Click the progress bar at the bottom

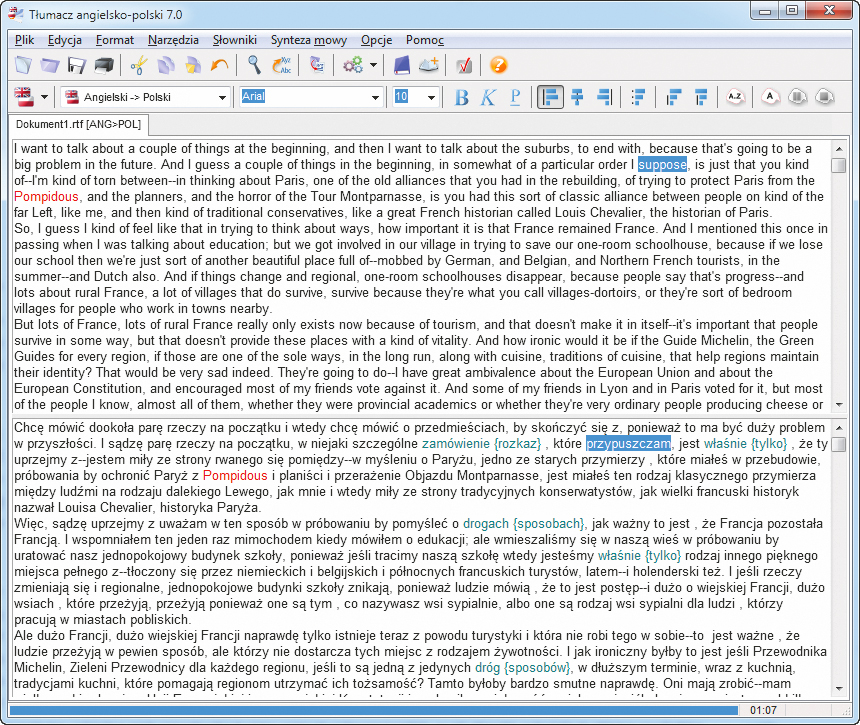click(x=370, y=710)
